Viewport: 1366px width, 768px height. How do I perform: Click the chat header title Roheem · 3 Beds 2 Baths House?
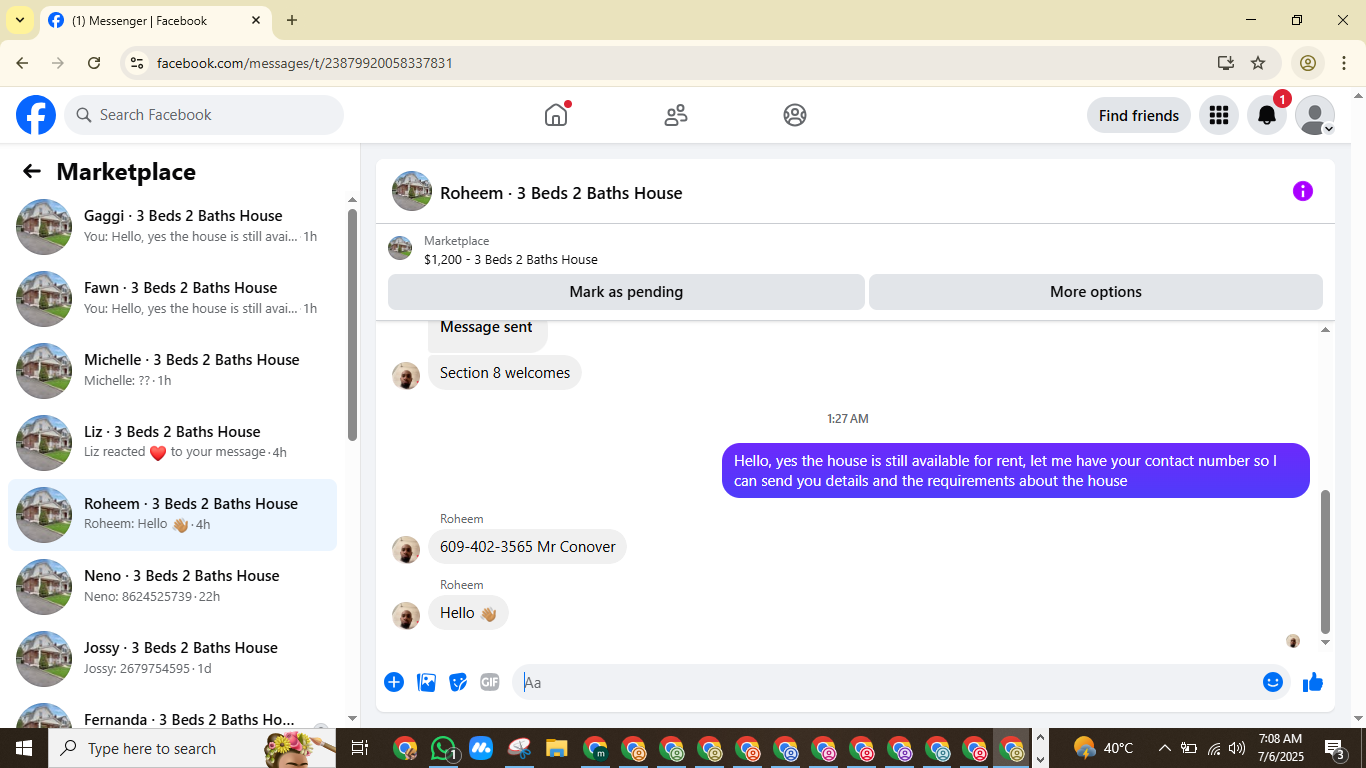click(561, 193)
